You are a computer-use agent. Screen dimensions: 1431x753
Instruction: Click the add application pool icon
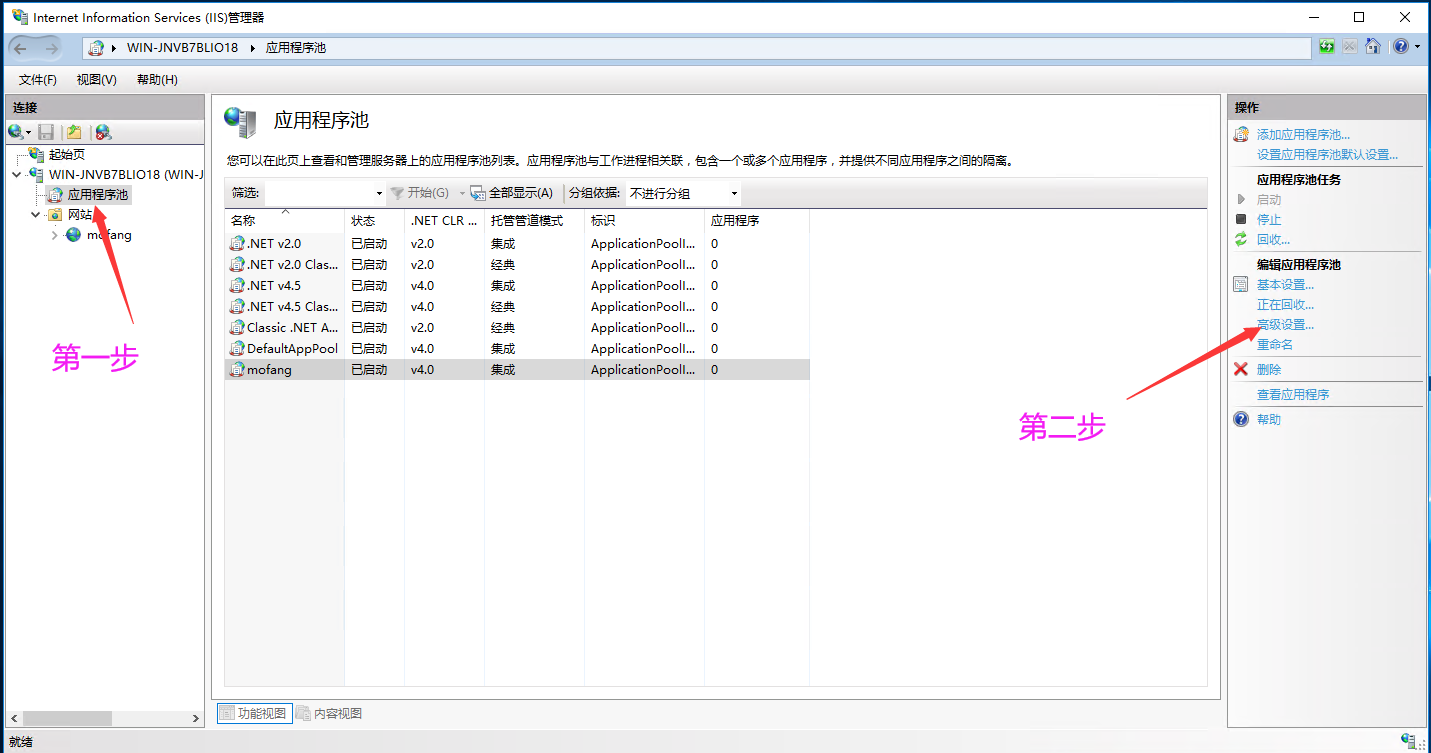point(1241,134)
